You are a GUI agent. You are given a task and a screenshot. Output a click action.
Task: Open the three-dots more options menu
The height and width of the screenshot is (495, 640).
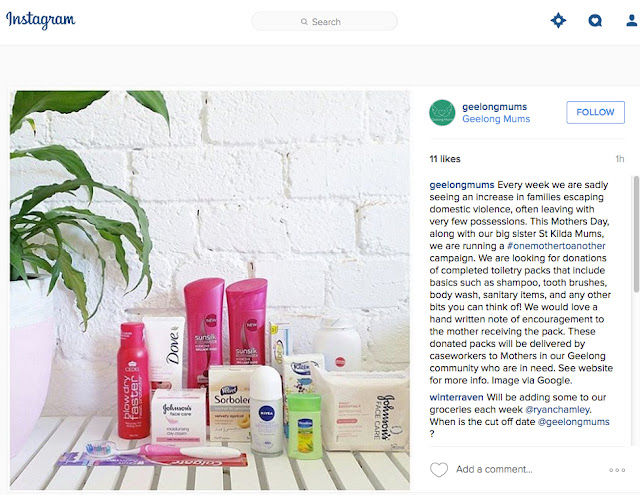point(617,470)
